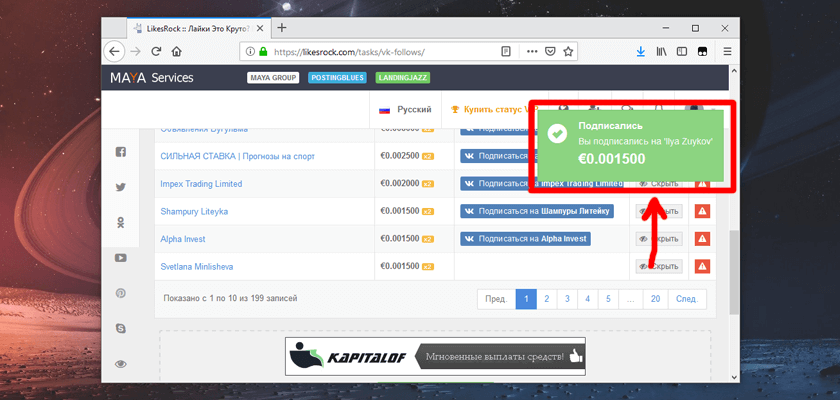Hide the Svetlana Minlisheva task
Viewport: 840px width, 400px height.
pos(659,266)
